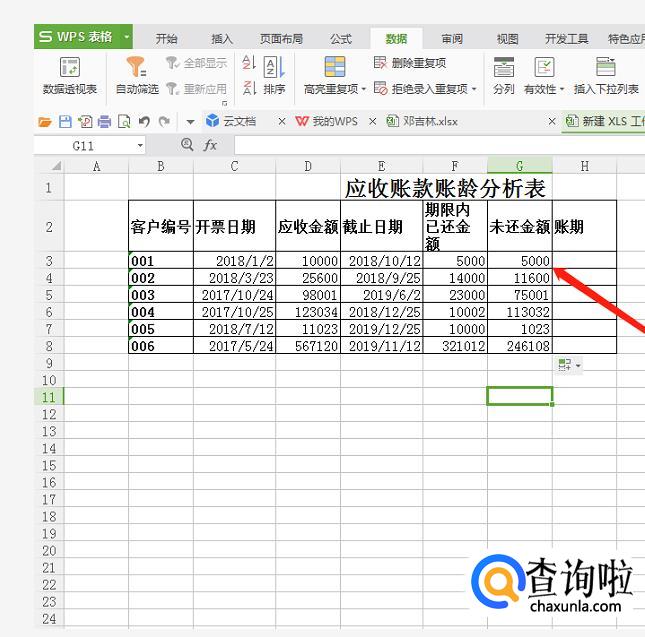Expand Reject Duplicate Entry dropdown arrow

[474, 88]
